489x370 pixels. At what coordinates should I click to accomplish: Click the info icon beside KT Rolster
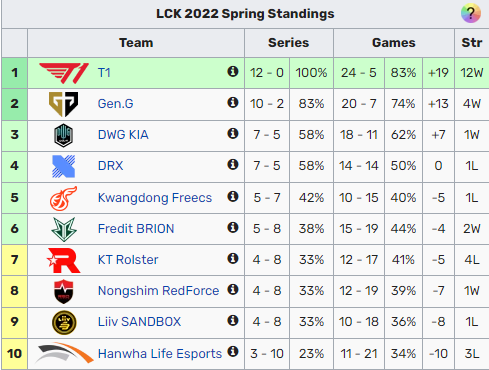click(x=233, y=258)
